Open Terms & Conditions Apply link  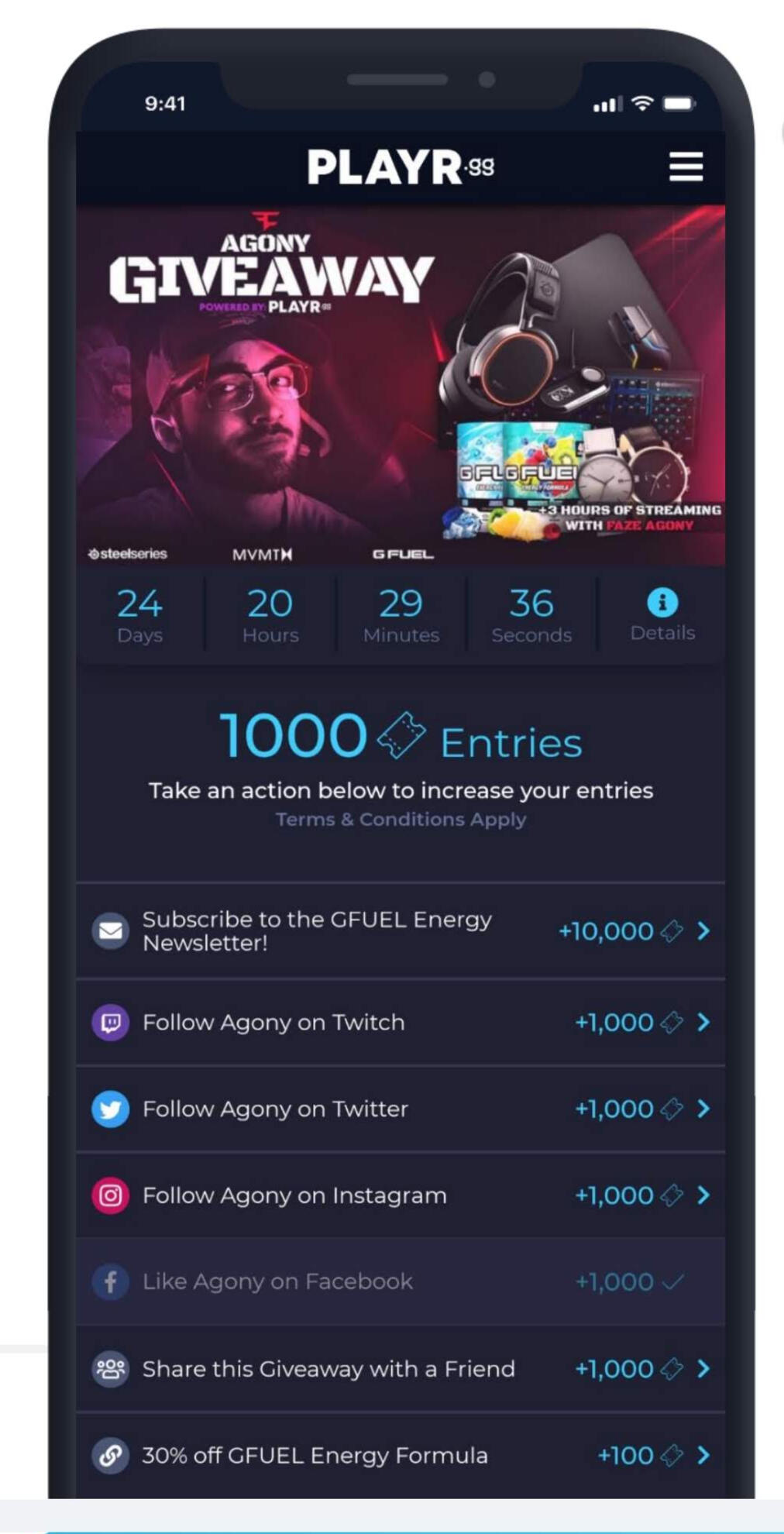pos(401,820)
